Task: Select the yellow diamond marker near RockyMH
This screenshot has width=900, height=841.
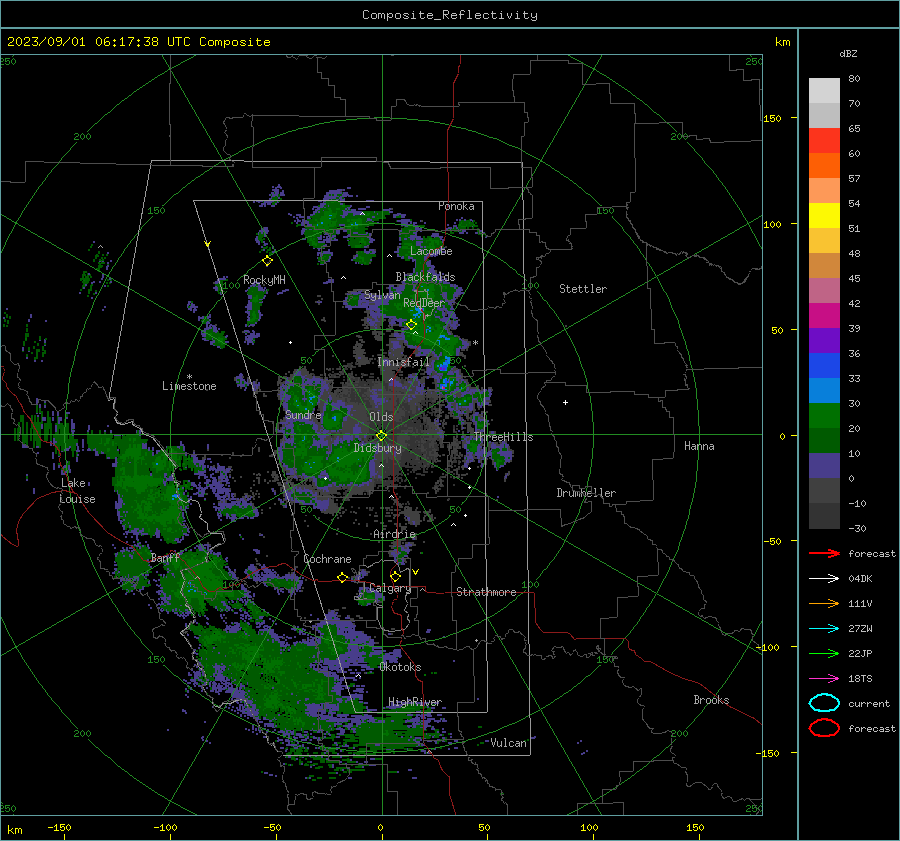Action: pyautogui.click(x=267, y=261)
